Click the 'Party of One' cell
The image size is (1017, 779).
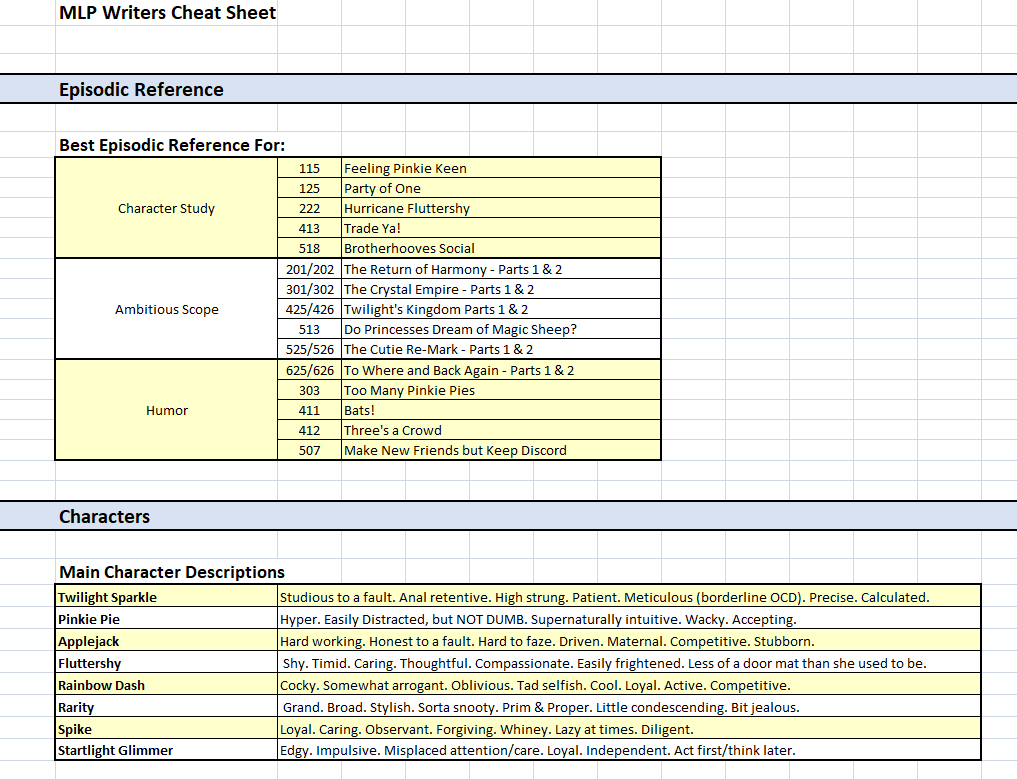501,188
